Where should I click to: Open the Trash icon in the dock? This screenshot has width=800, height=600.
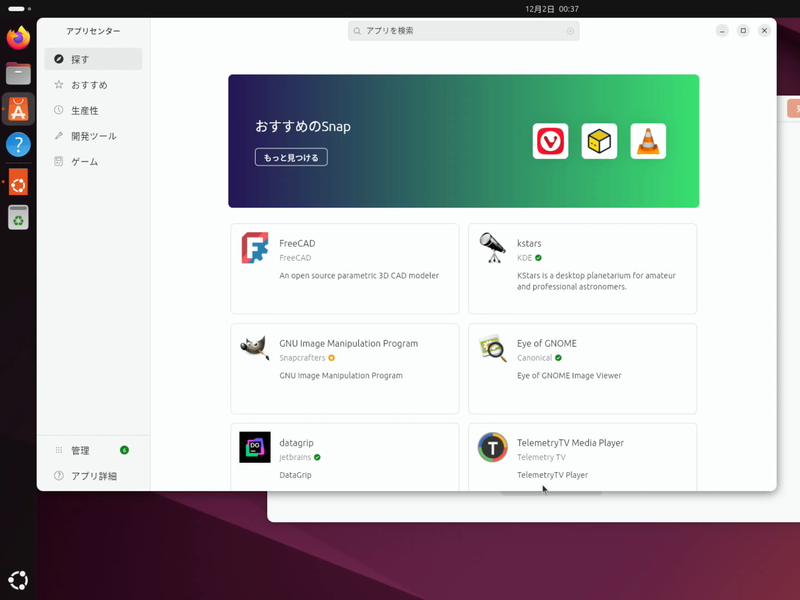(x=18, y=217)
